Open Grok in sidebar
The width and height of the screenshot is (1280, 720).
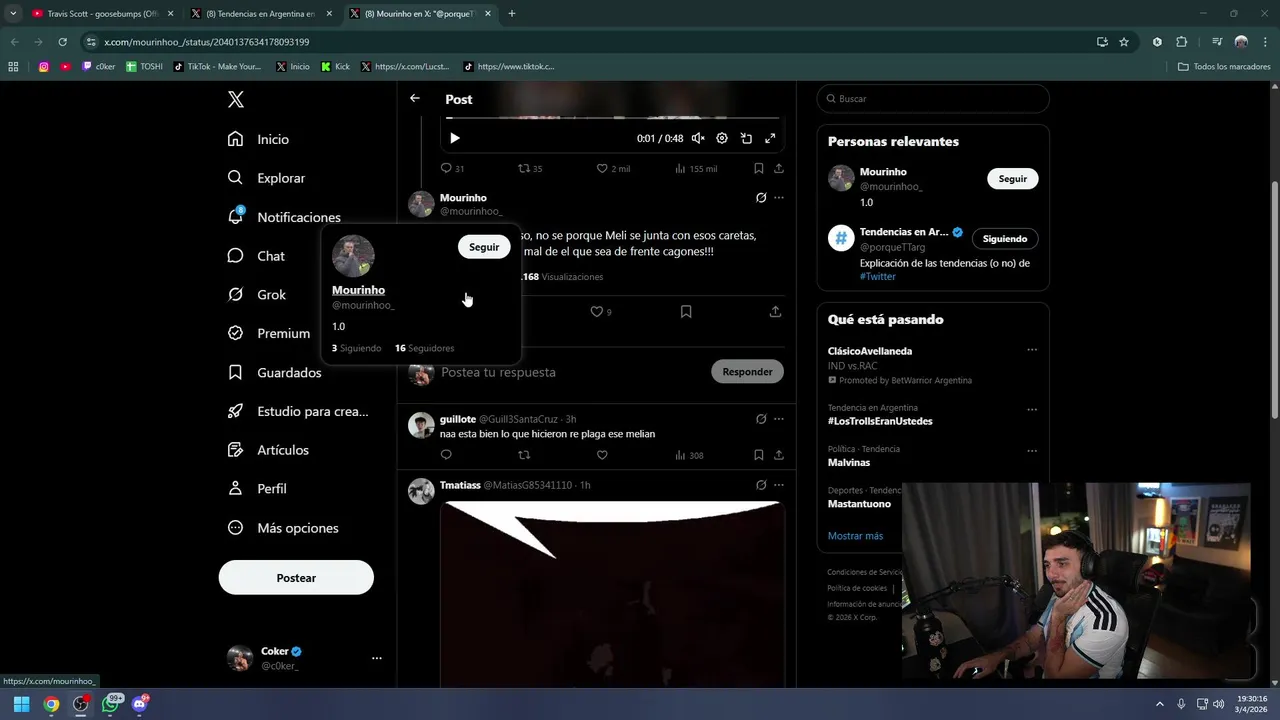258,295
